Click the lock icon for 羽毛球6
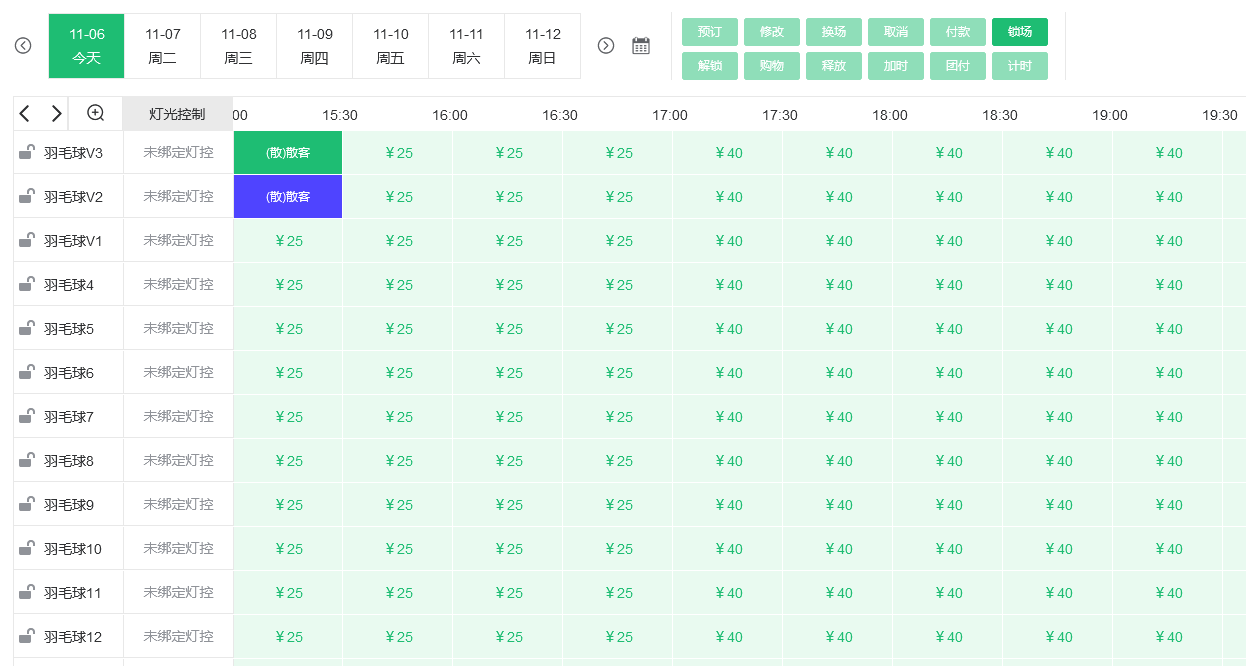Viewport: 1246px width, 666px height. click(x=27, y=372)
